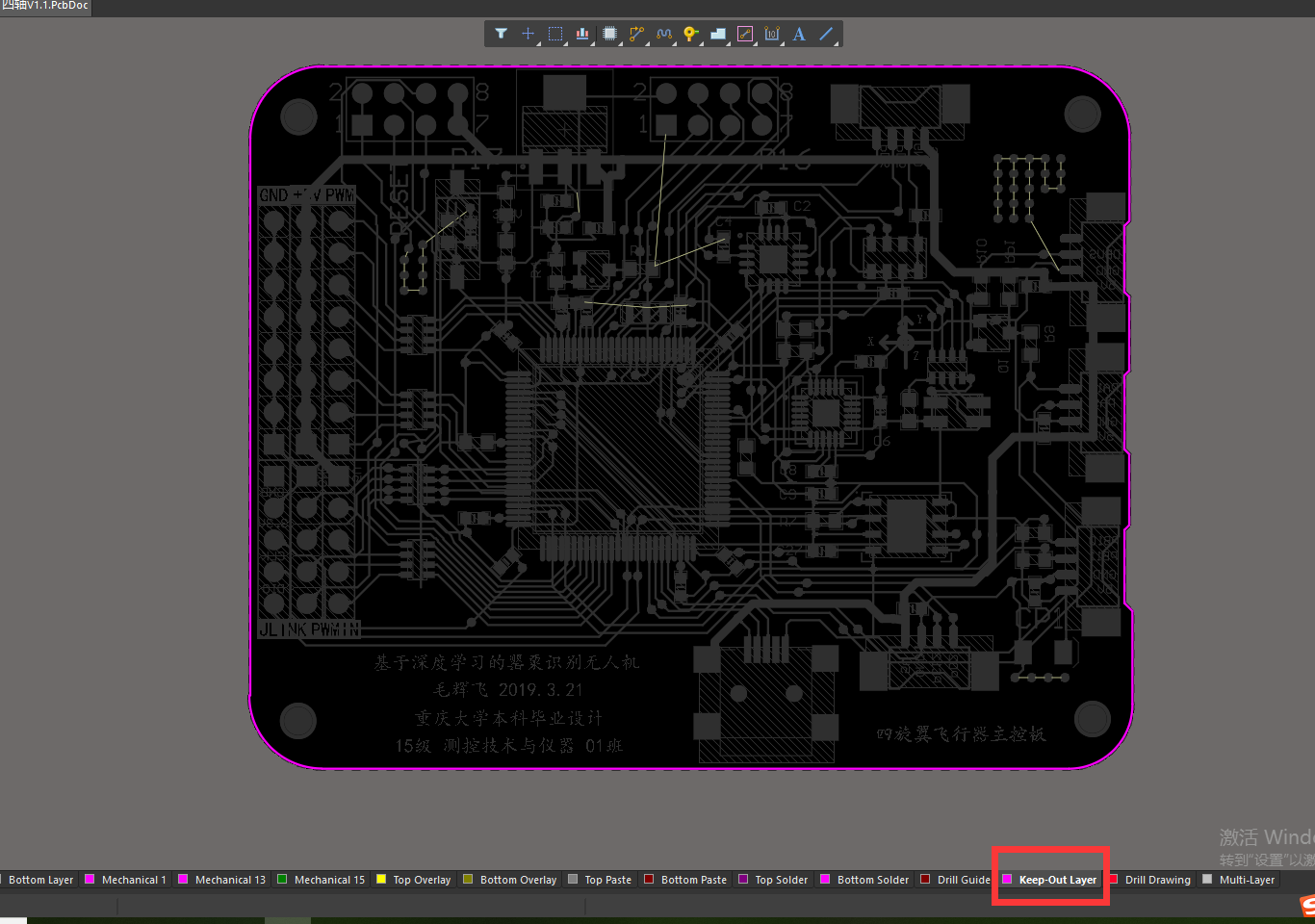Open the Place Component tool
The image size is (1315, 924).
click(610, 34)
